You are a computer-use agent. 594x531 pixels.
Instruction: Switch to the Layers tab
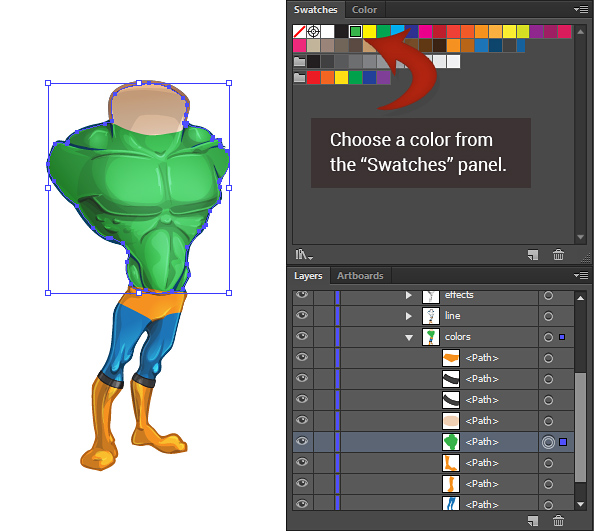(308, 276)
